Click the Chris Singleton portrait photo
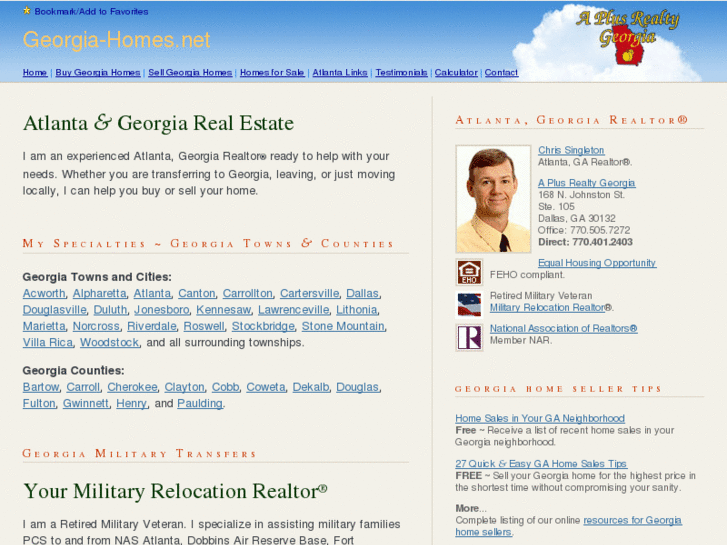 click(x=493, y=199)
